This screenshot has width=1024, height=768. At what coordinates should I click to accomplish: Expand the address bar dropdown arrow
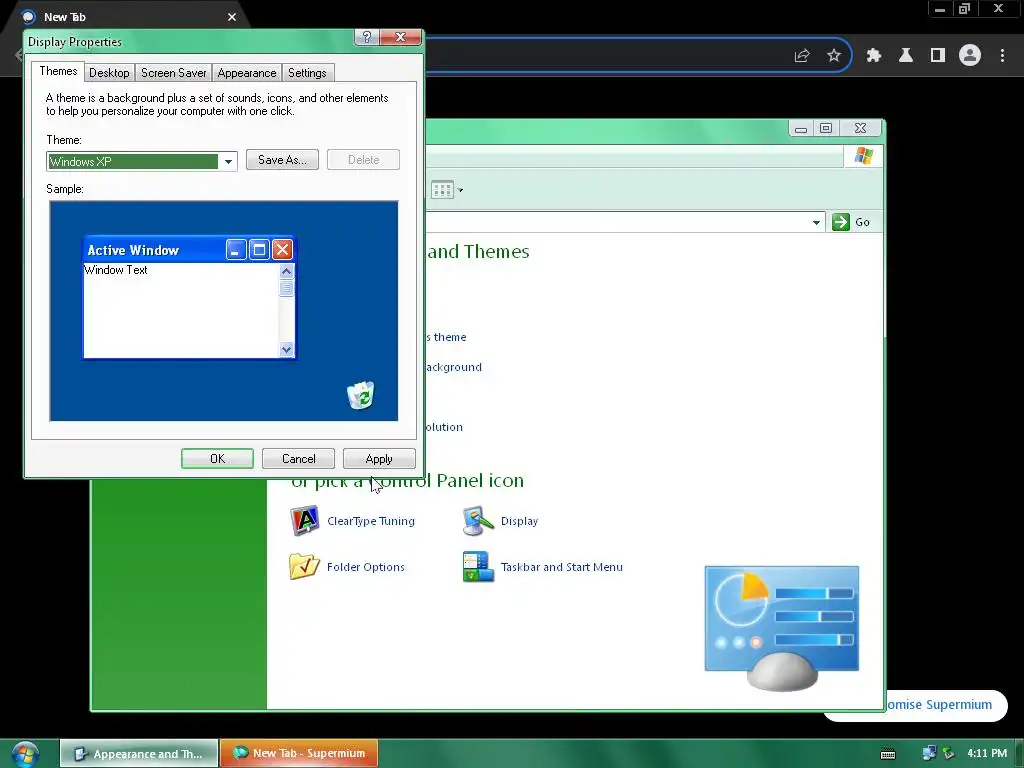click(x=816, y=223)
